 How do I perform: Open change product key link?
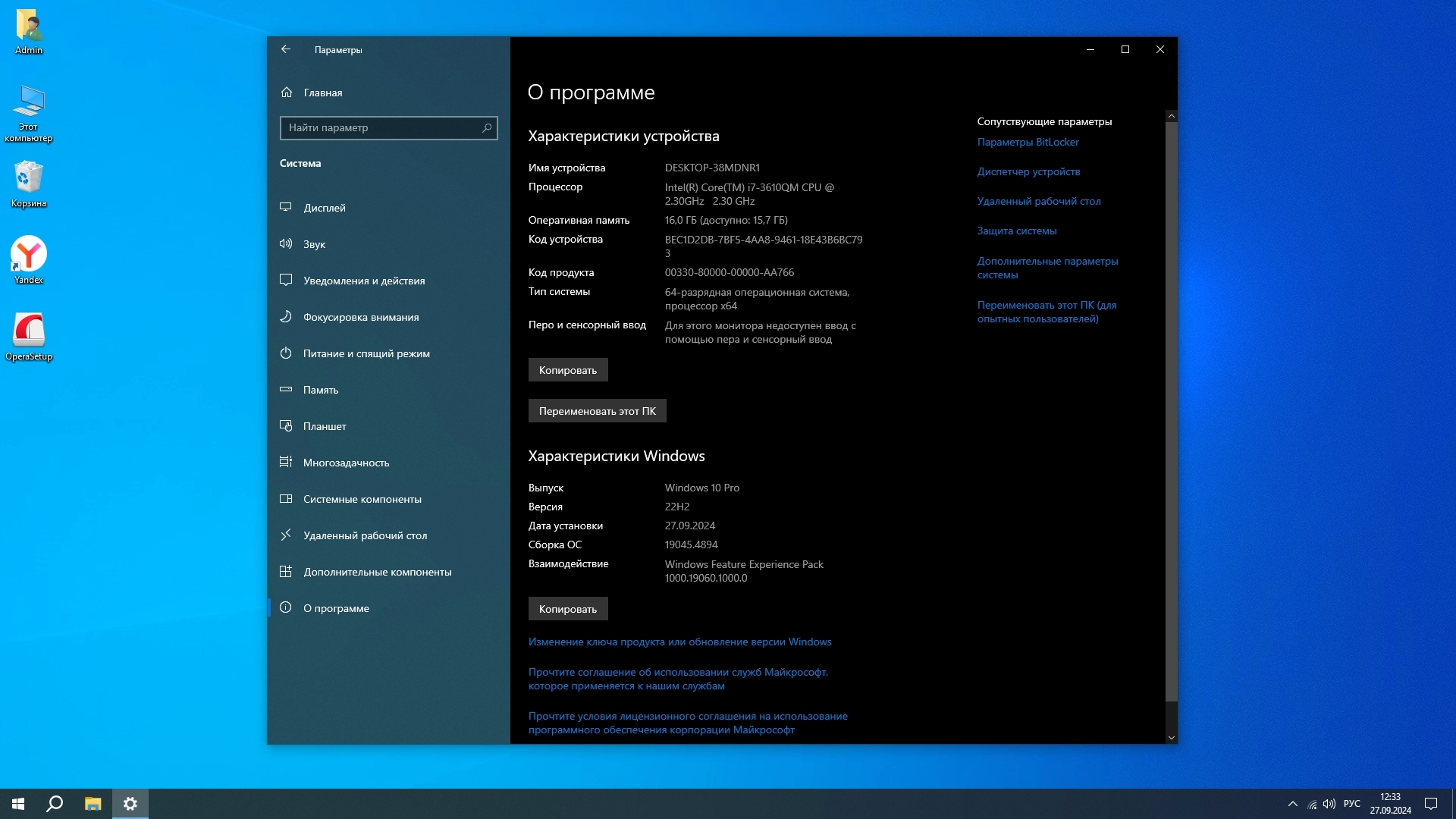679,642
